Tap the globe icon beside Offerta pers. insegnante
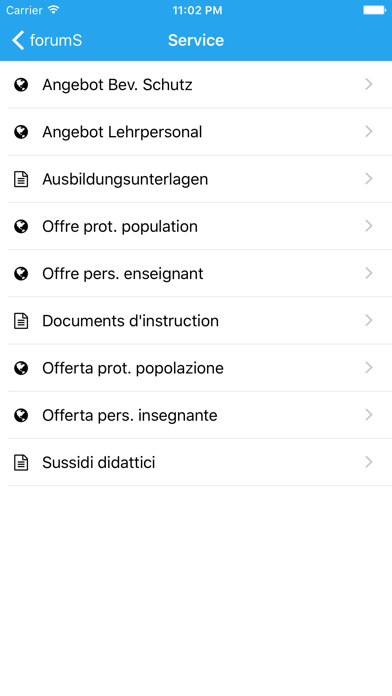This screenshot has width=392, height=696. (21, 415)
